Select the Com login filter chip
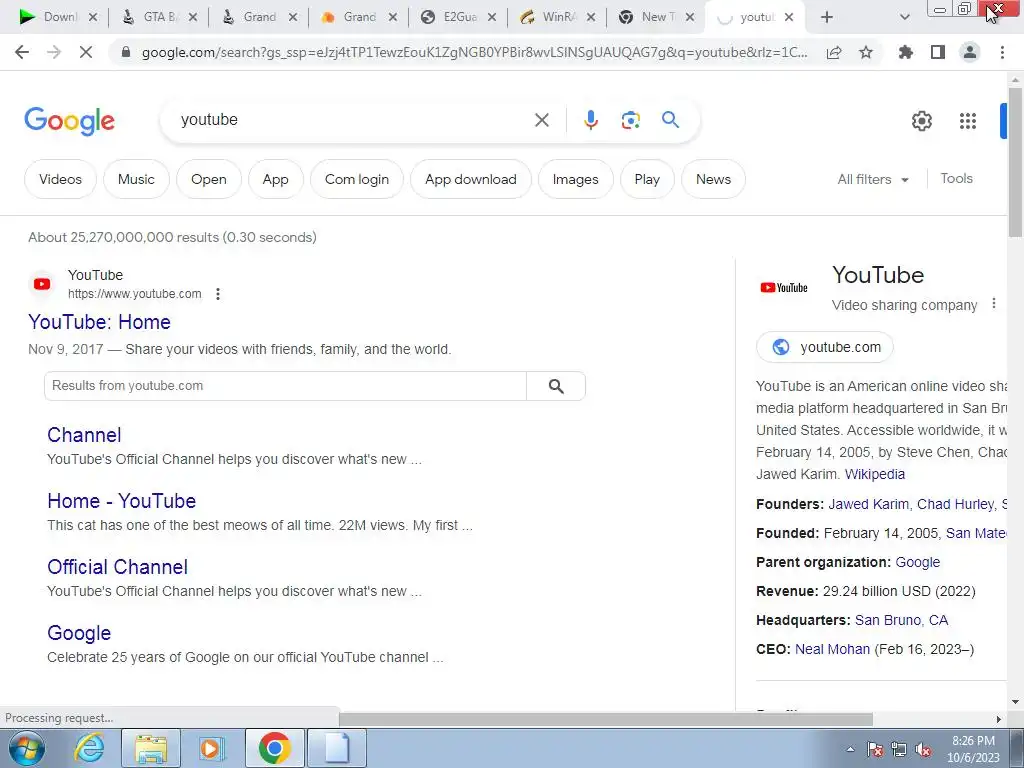The image size is (1024, 768). 357,179
